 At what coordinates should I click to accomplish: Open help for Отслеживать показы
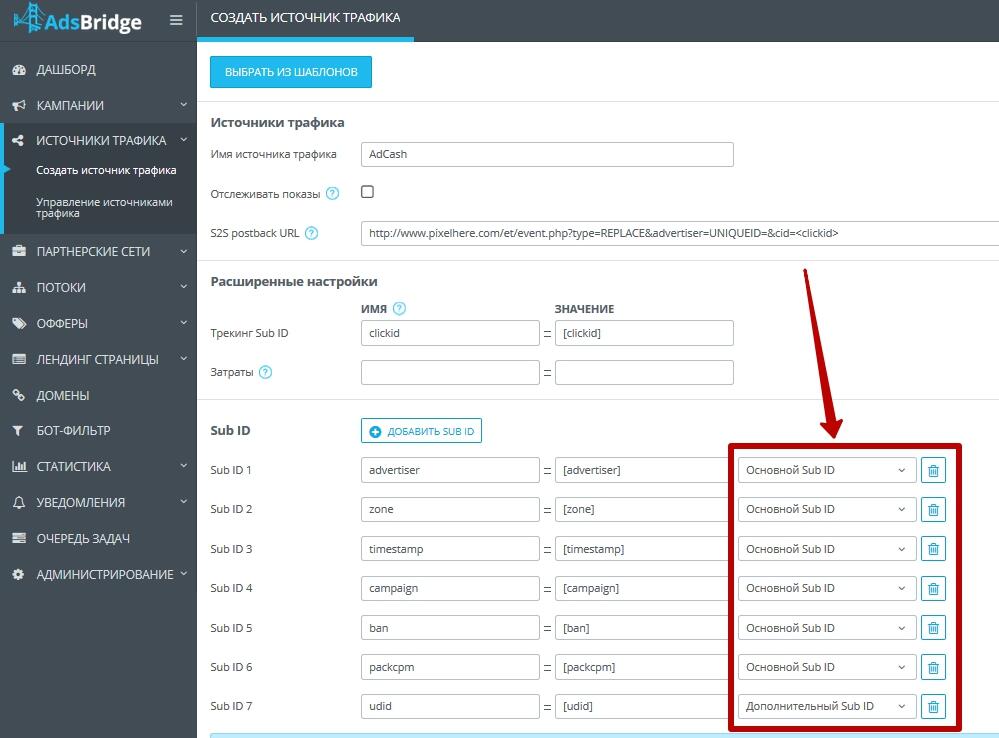[x=333, y=194]
